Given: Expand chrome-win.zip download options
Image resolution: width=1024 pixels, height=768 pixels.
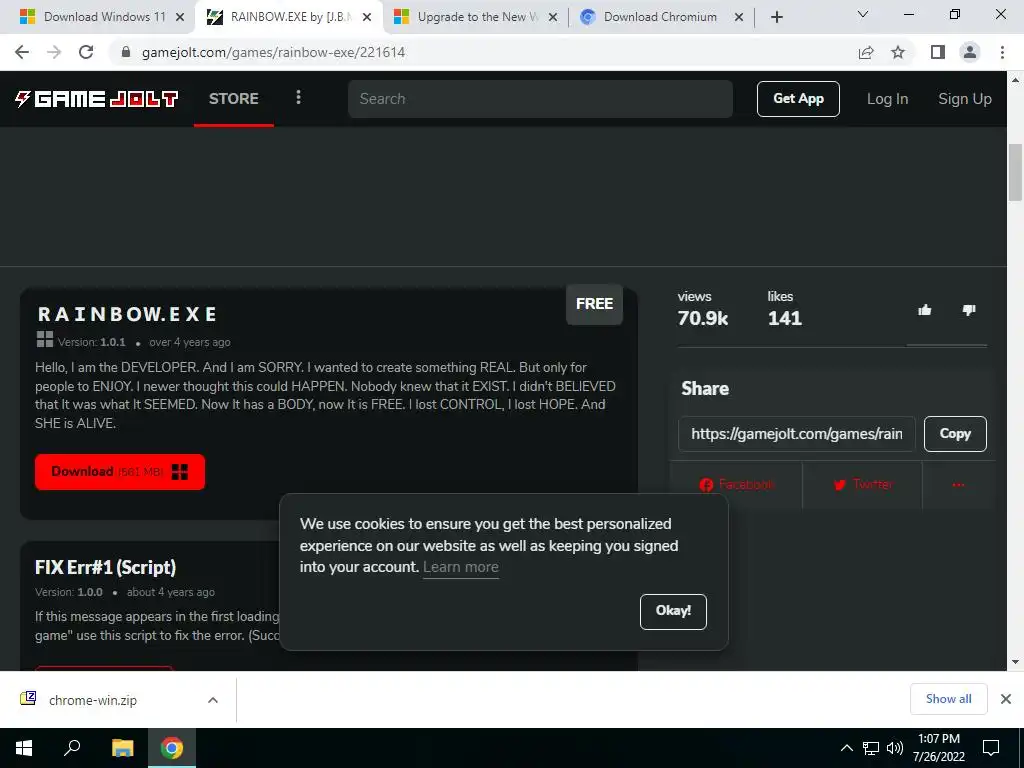Looking at the screenshot, I should point(213,700).
